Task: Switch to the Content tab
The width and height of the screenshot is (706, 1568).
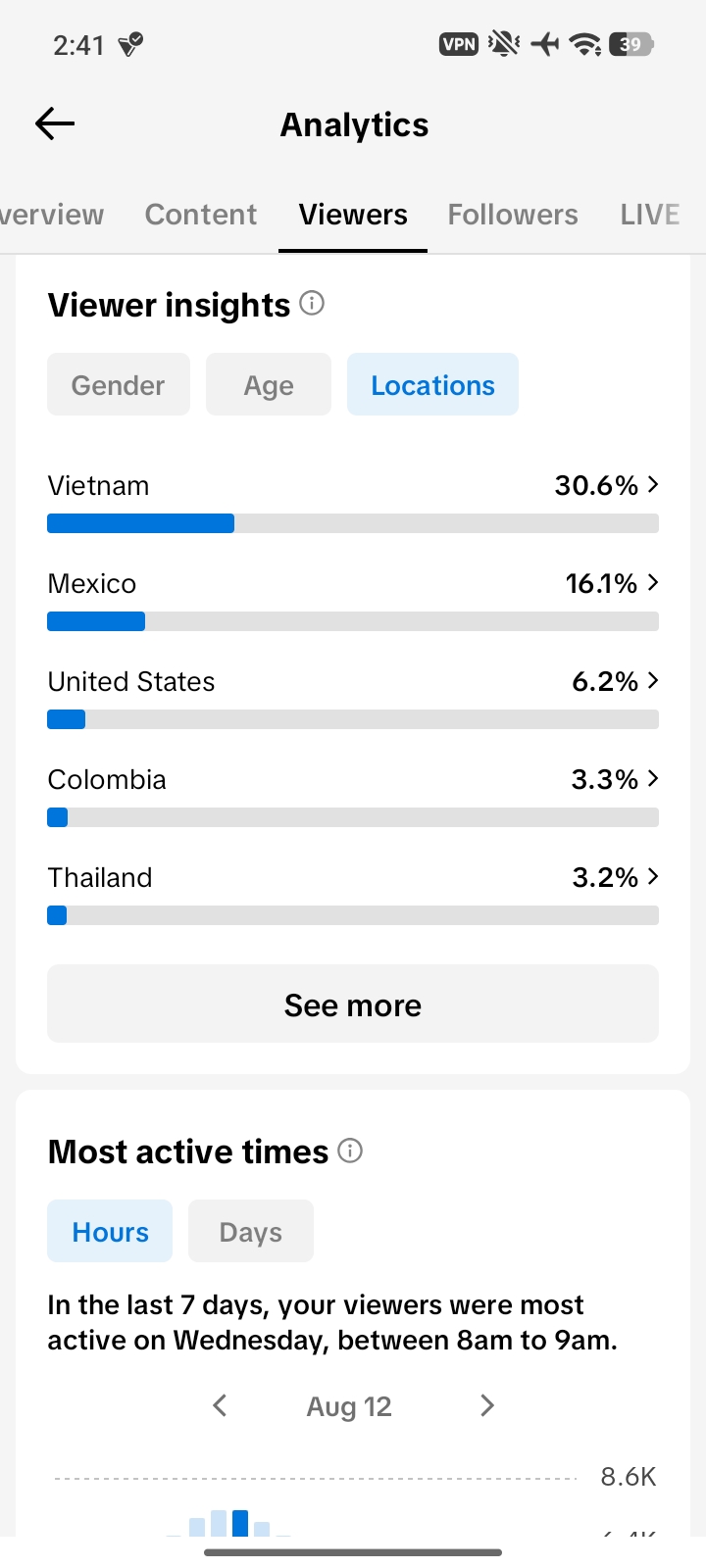Action: 201,215
